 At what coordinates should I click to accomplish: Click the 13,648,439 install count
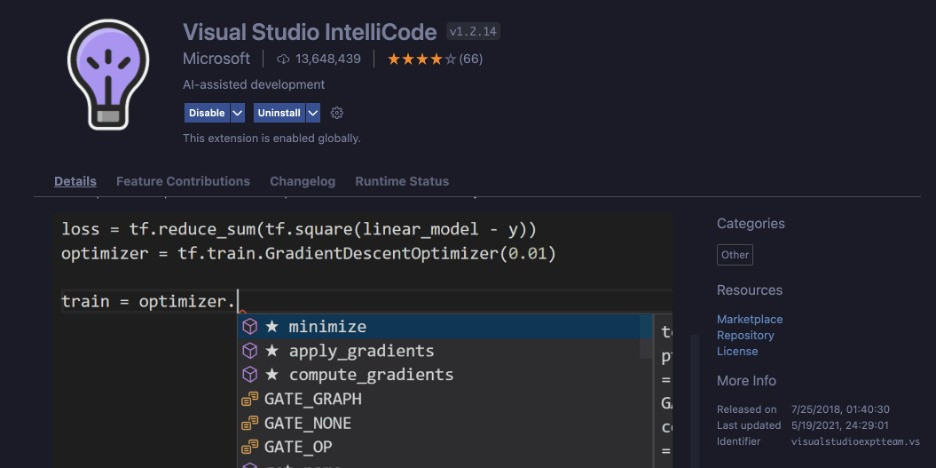pos(328,59)
